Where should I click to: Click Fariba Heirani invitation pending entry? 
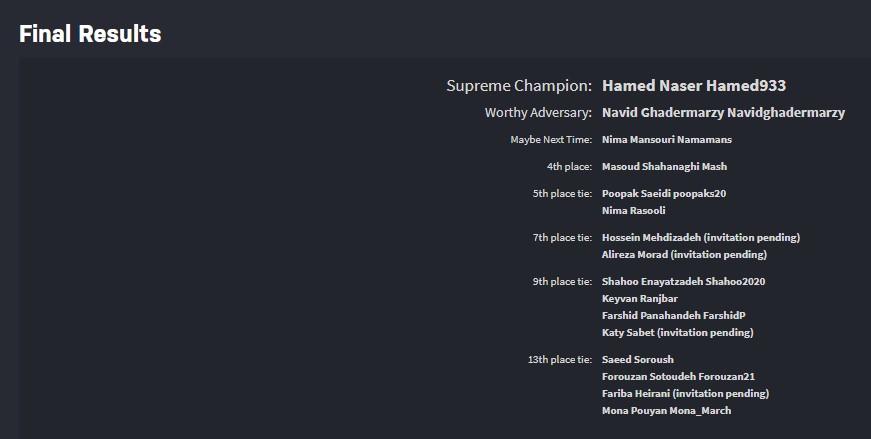click(685, 394)
